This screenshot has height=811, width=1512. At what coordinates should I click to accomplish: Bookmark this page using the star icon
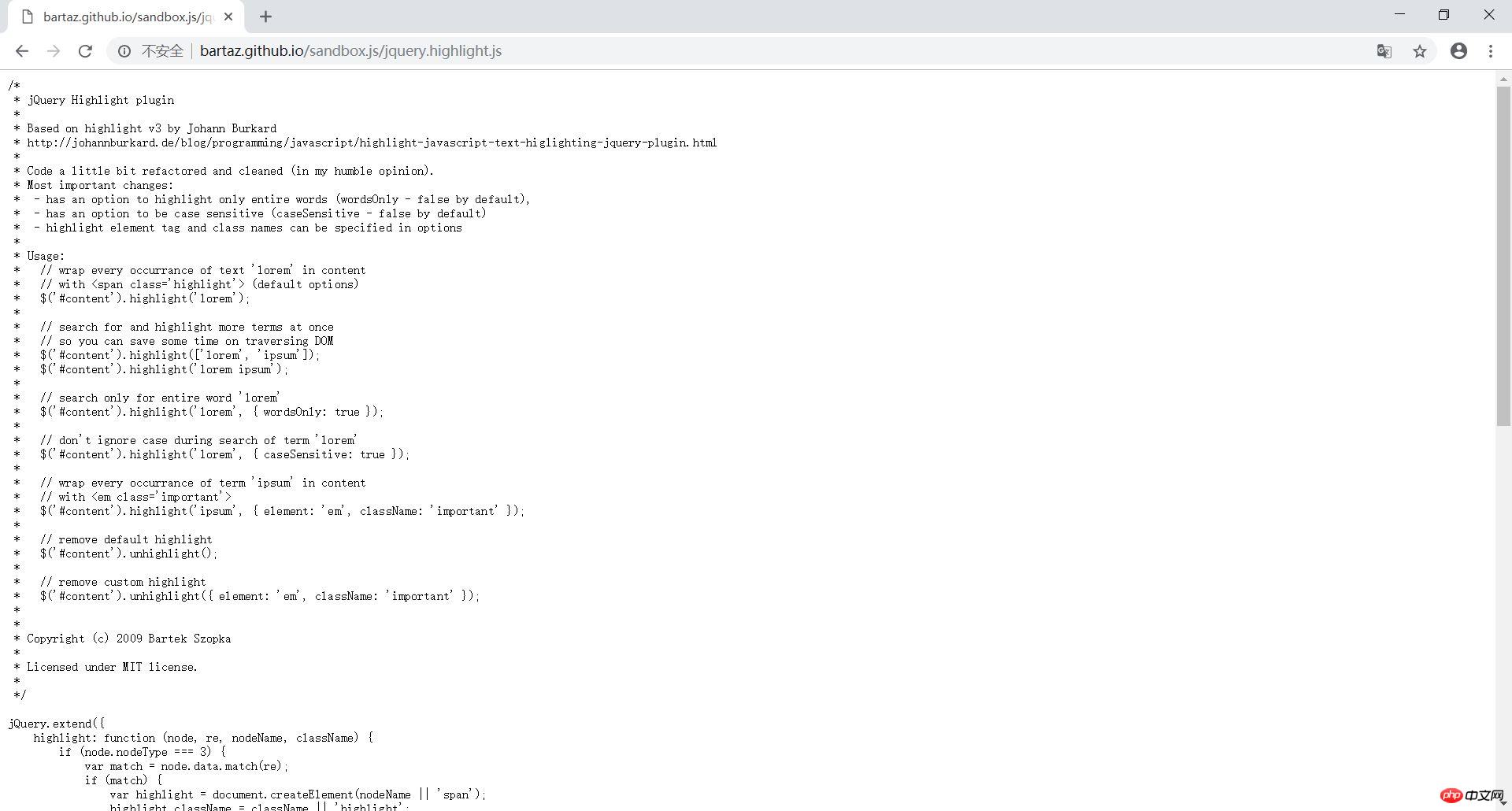[x=1420, y=50]
